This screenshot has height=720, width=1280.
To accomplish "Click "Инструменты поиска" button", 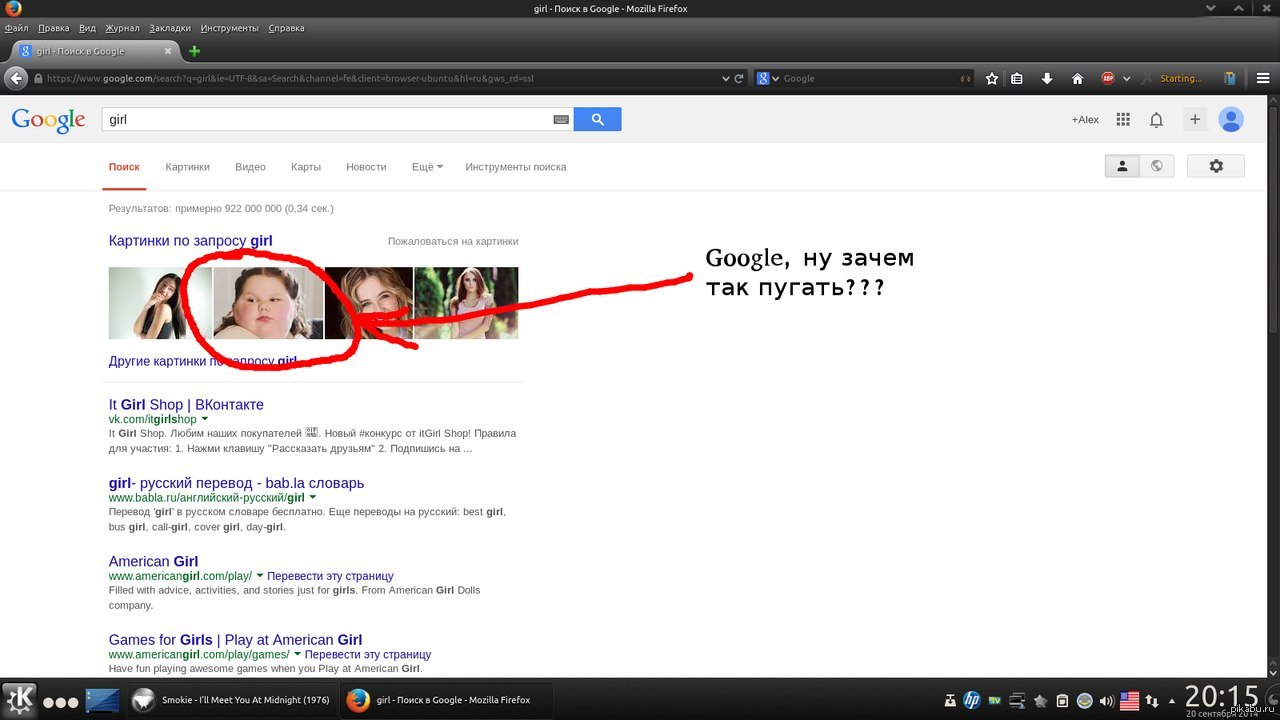I will point(515,167).
